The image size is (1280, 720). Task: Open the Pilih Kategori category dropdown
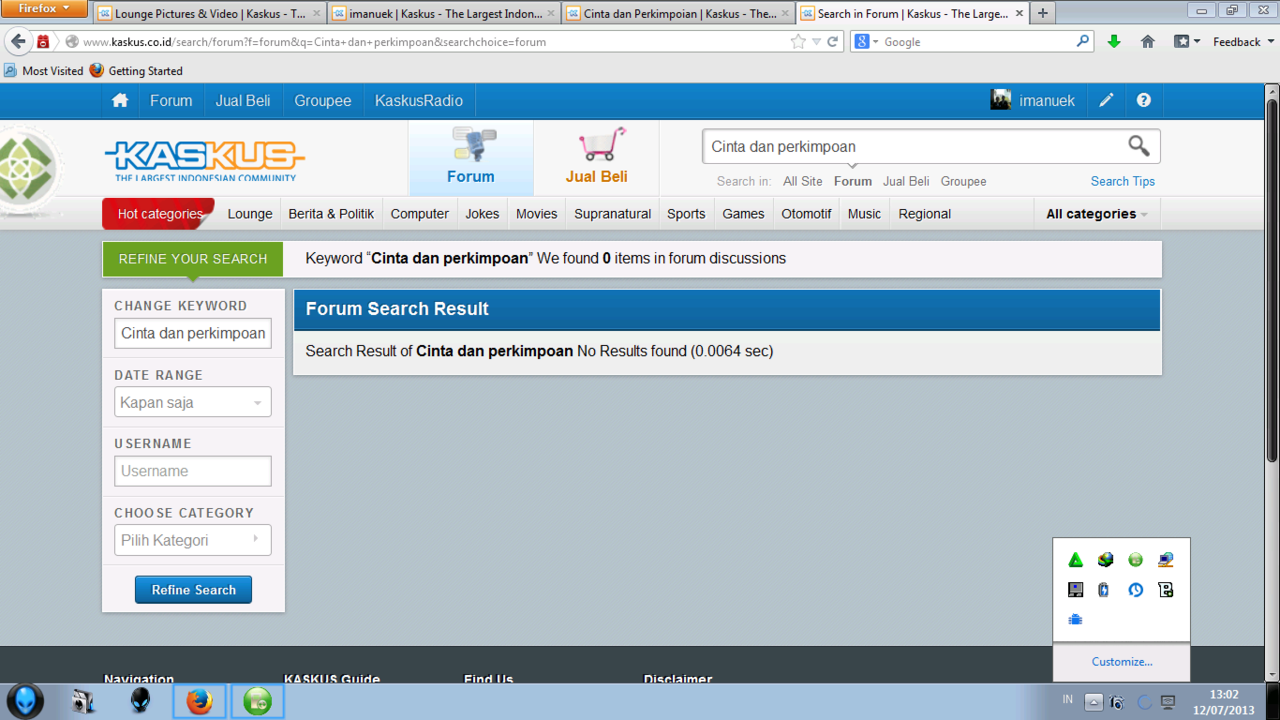click(192, 540)
